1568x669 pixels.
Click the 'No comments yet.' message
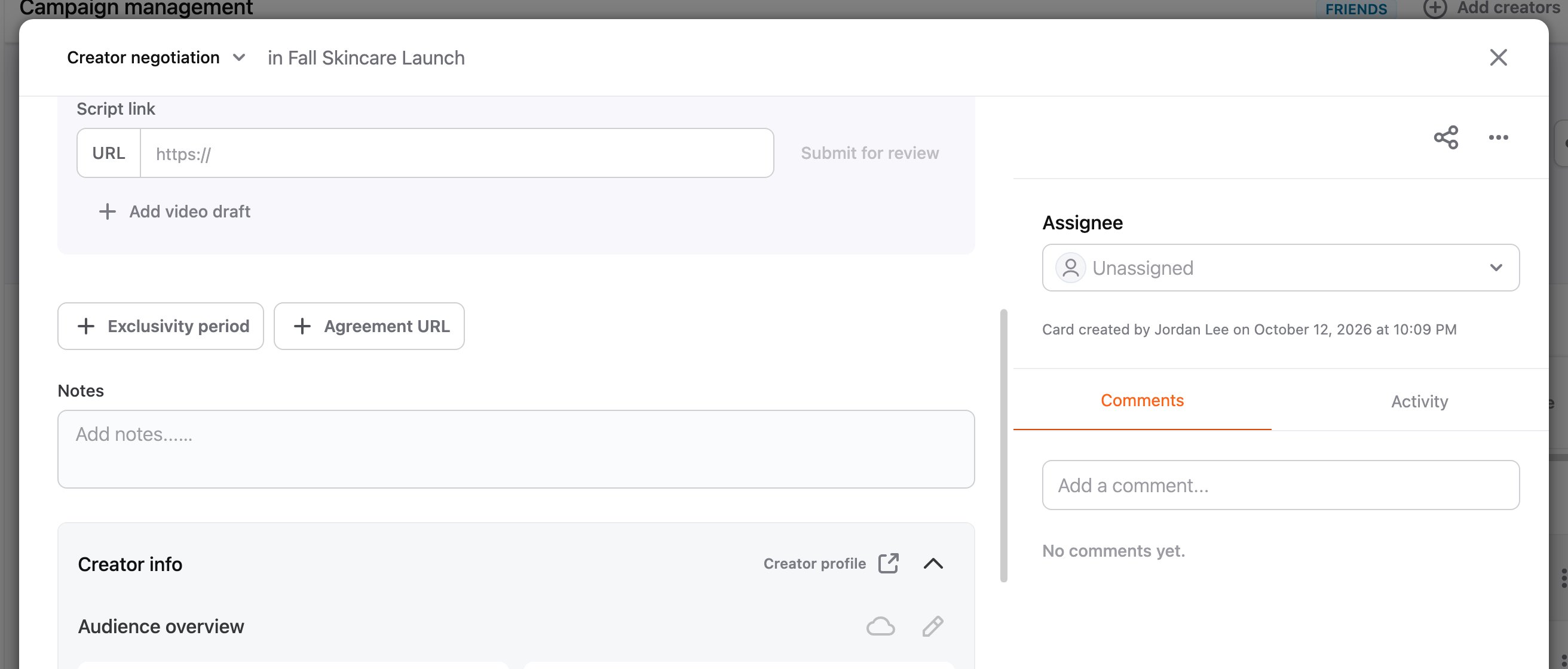[1113, 551]
